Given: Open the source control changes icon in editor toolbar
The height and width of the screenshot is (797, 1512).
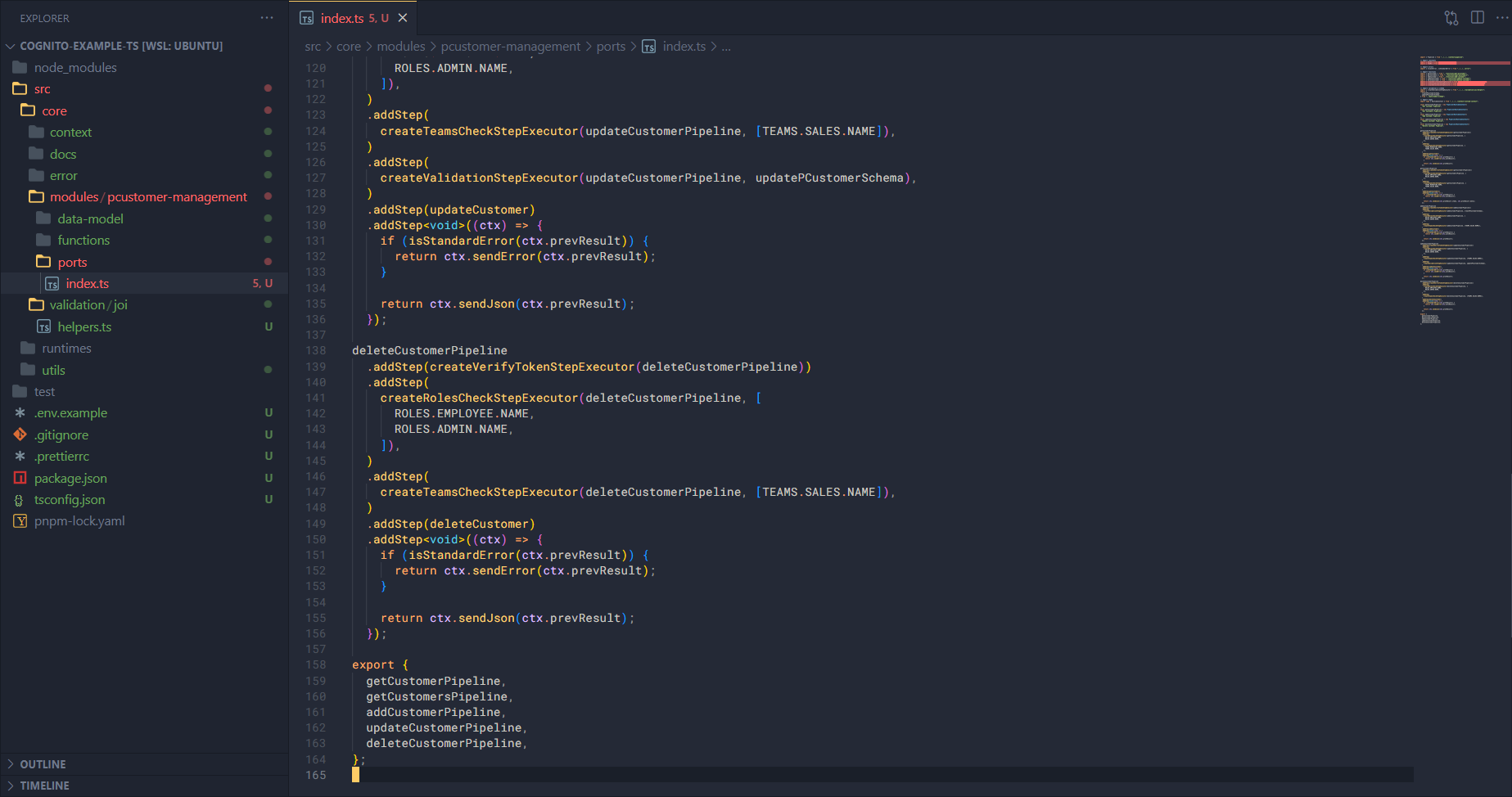Looking at the screenshot, I should (x=1451, y=18).
